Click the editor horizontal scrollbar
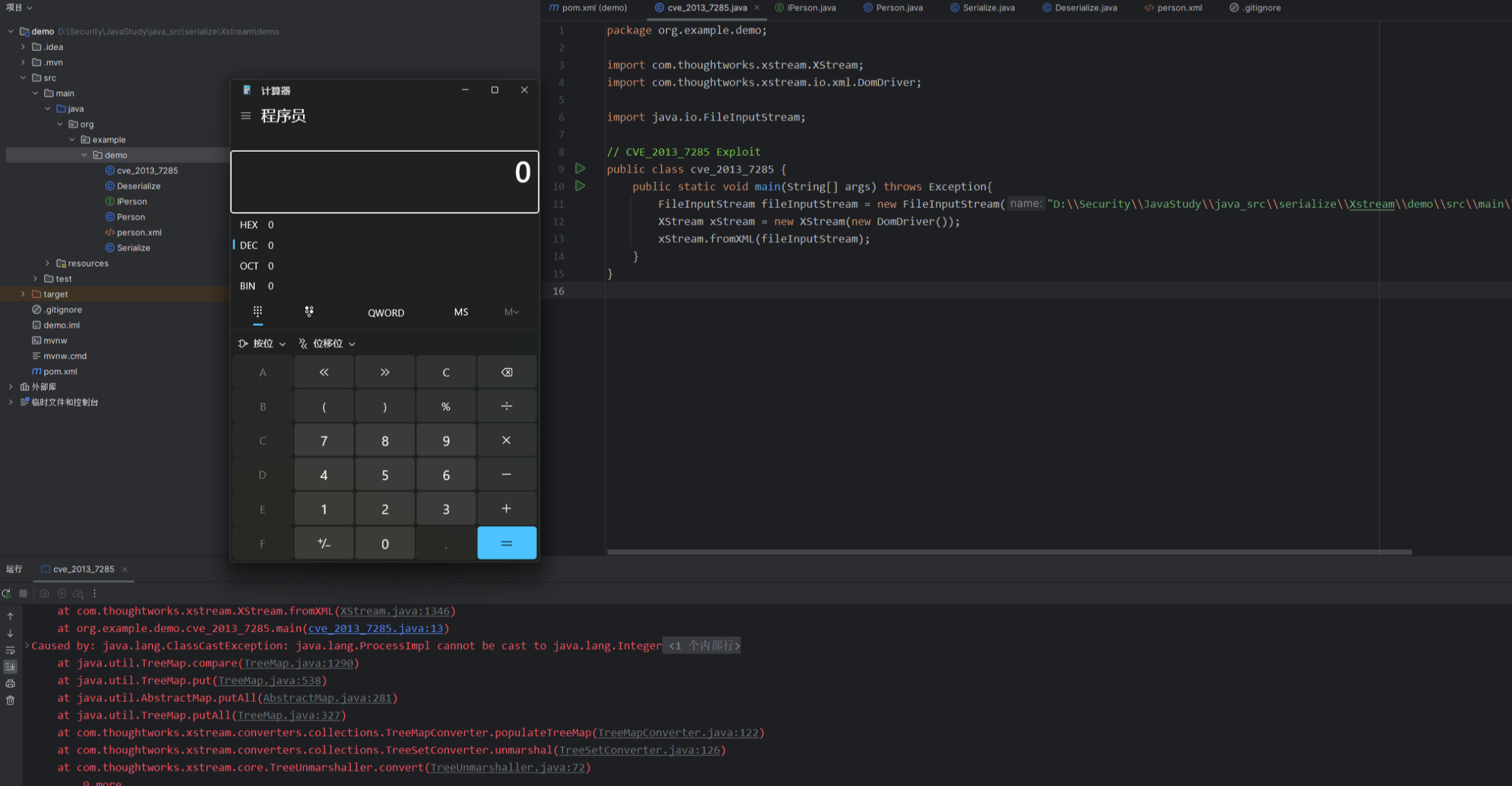This screenshot has width=1512, height=786. [x=1009, y=552]
